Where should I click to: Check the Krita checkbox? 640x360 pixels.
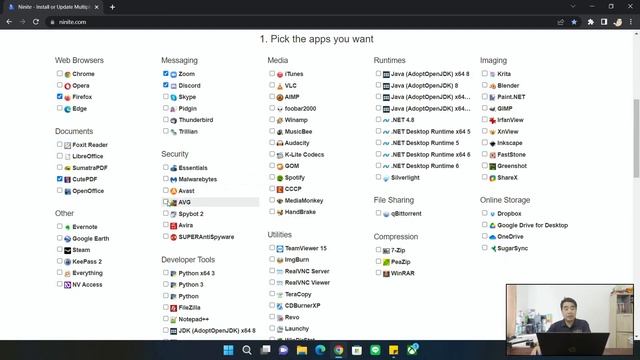(x=484, y=73)
